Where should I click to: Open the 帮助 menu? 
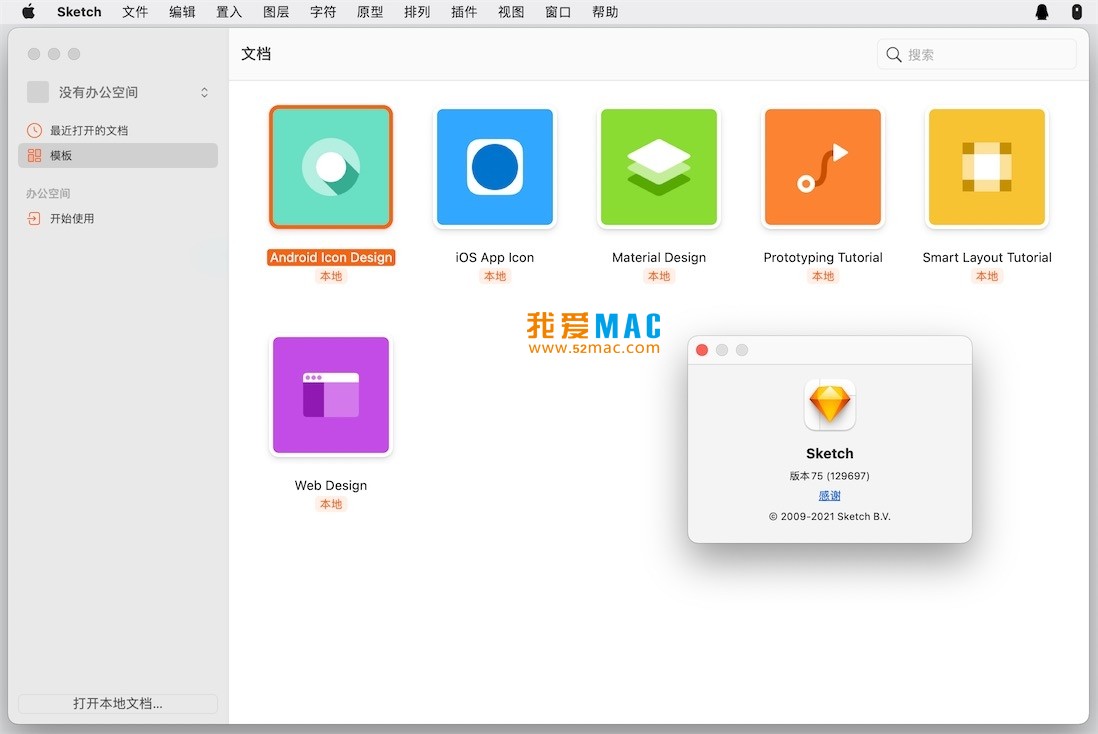click(x=604, y=12)
